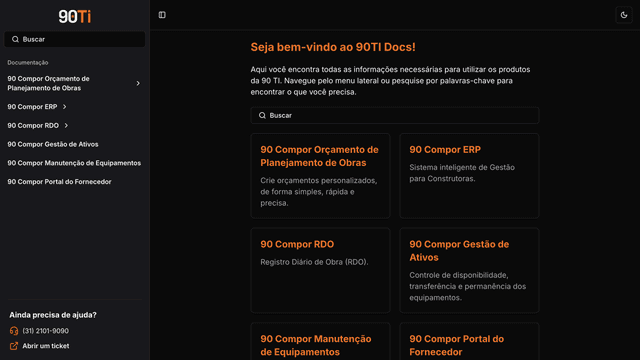Focus the Buscar field in the sidebar
This screenshot has height=360, width=640.
coord(75,39)
